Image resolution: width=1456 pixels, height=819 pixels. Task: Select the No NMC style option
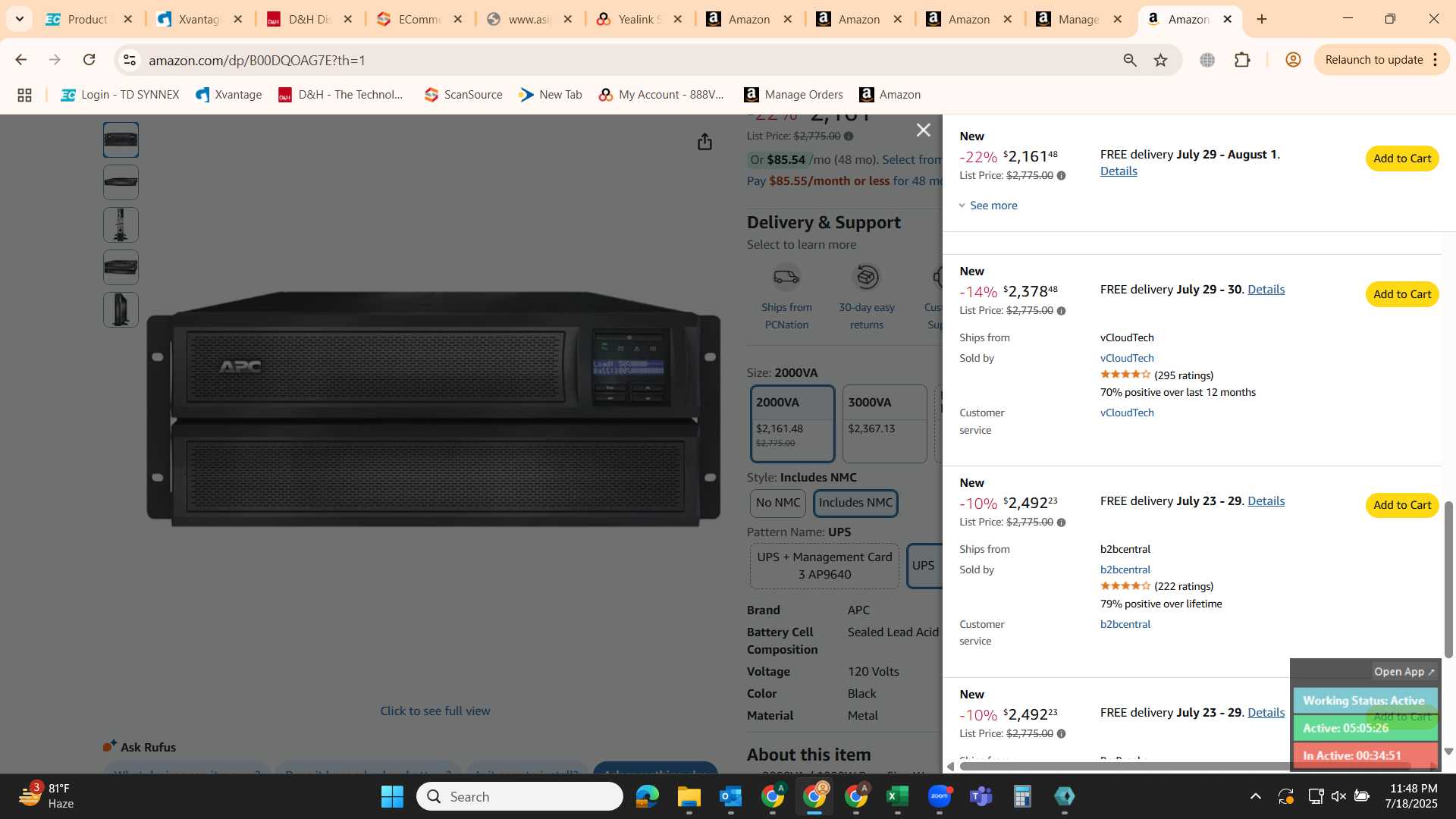[x=778, y=503]
